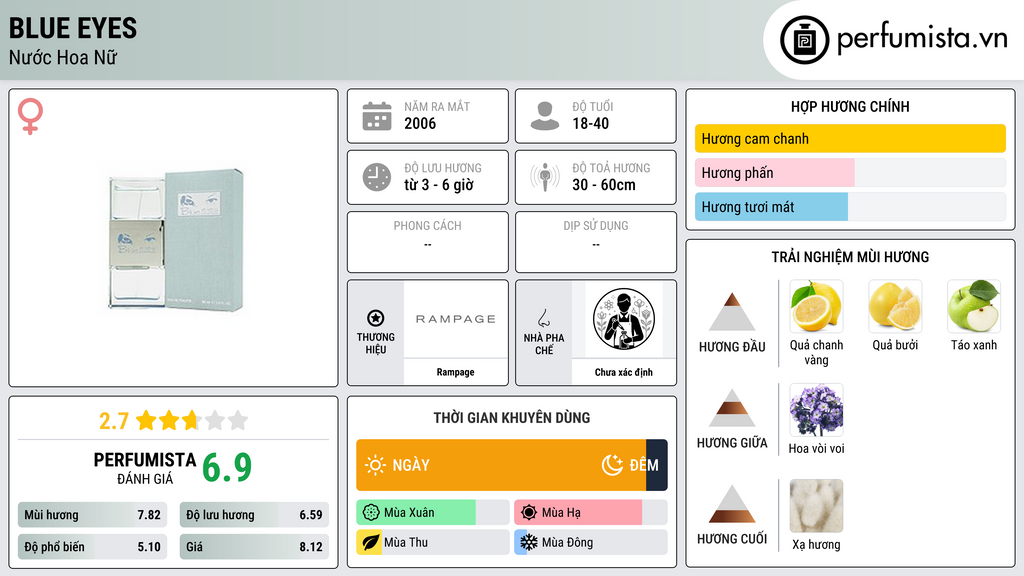
Task: Click the BLUE EYES title text
Action: [x=73, y=29]
